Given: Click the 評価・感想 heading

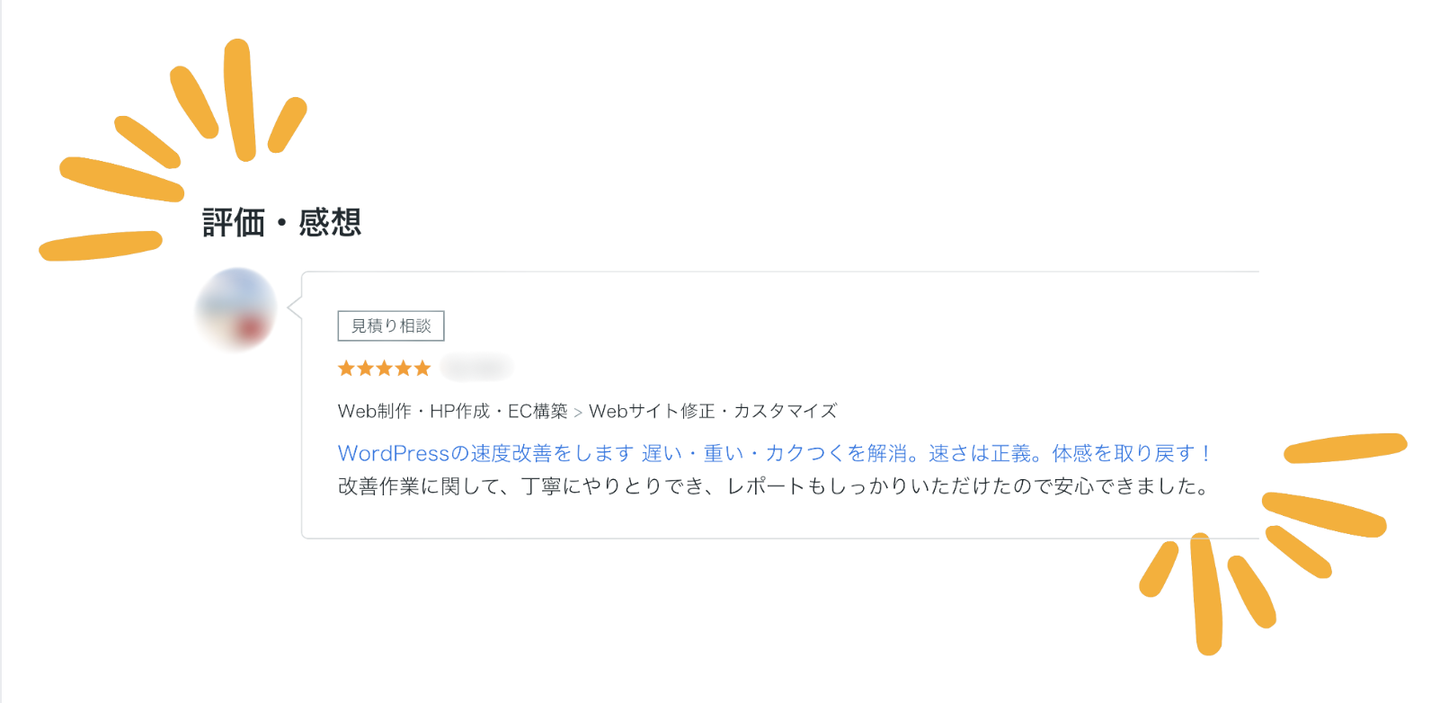Looking at the screenshot, I should [x=281, y=222].
